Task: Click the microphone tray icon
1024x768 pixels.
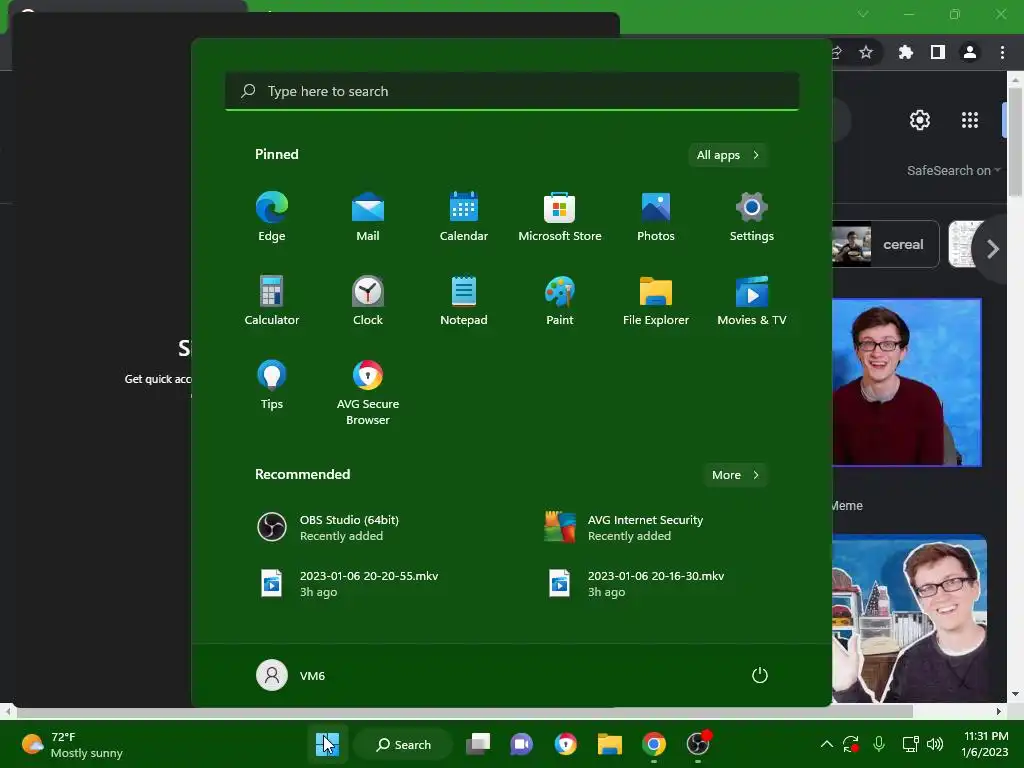Action: [879, 744]
